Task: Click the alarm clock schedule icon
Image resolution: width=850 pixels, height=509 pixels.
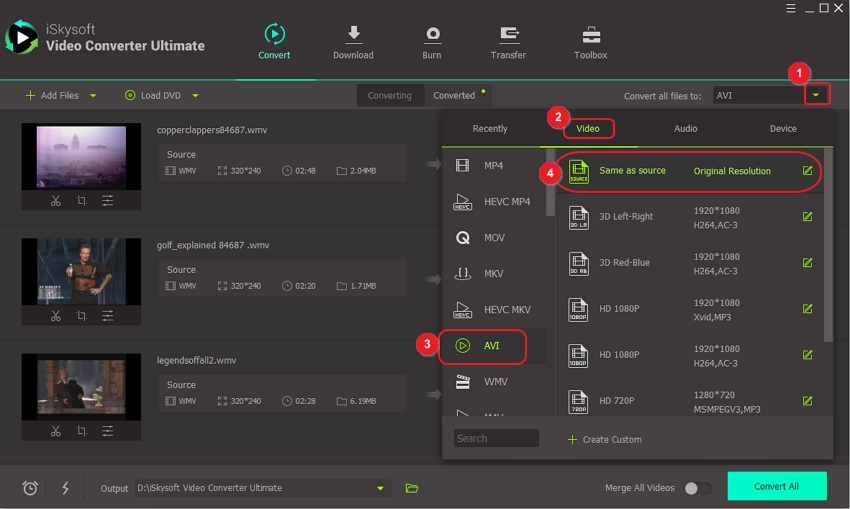Action: tap(30, 488)
